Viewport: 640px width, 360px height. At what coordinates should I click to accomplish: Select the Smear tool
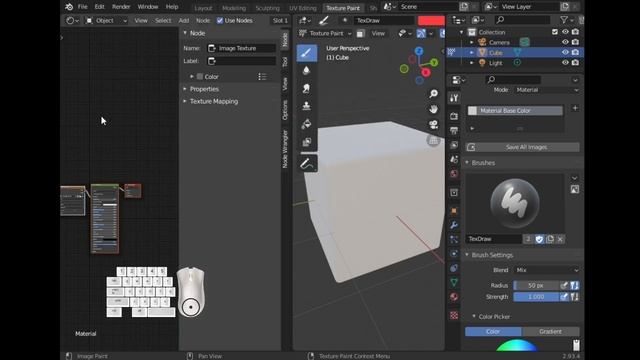click(x=307, y=89)
